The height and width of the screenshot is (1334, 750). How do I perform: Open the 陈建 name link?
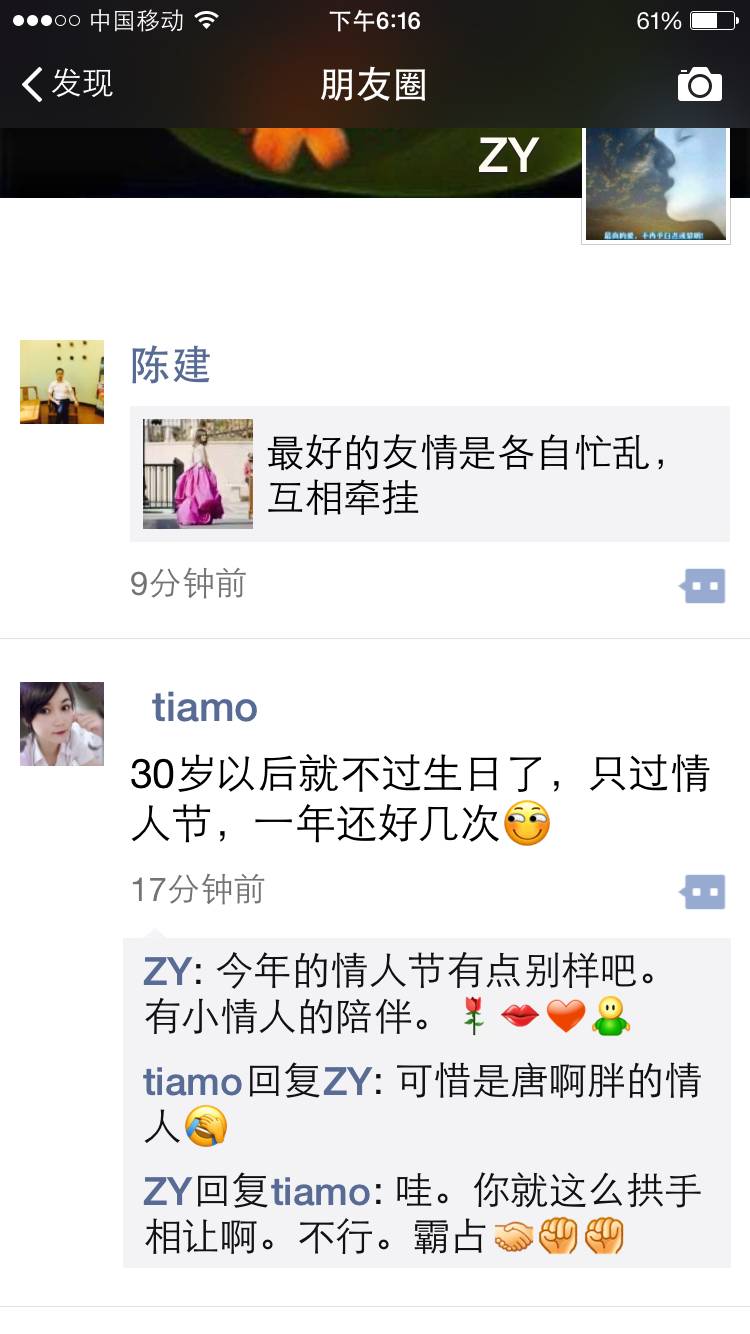pos(170,366)
